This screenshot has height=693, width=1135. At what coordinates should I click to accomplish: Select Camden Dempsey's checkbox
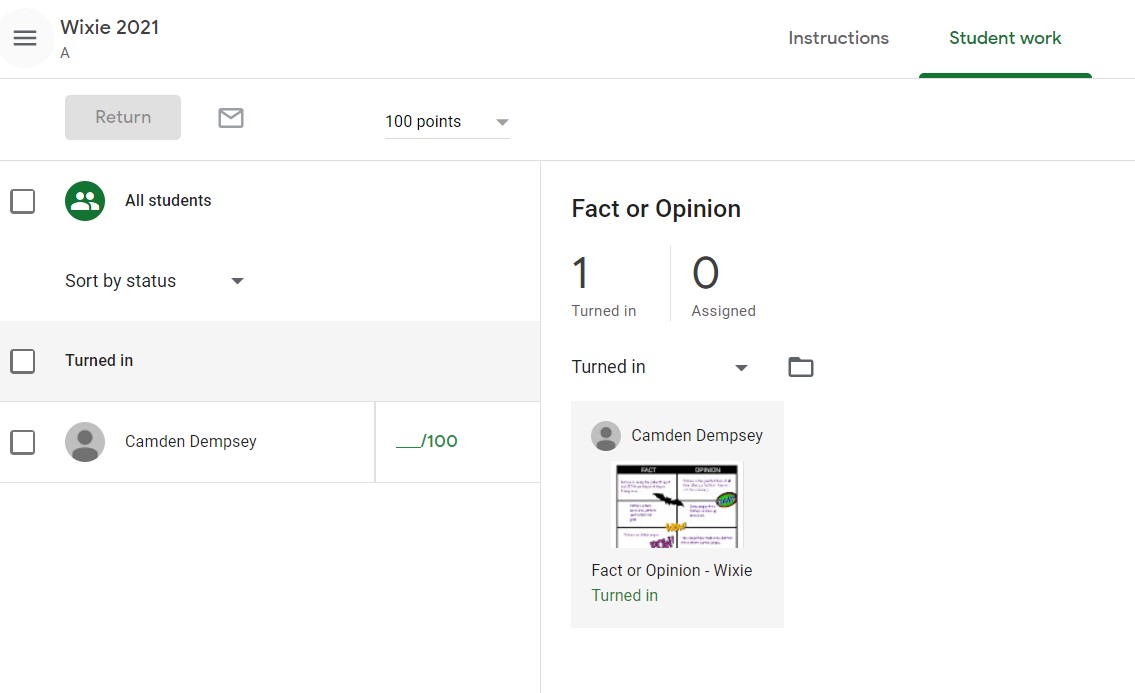tap(22, 442)
